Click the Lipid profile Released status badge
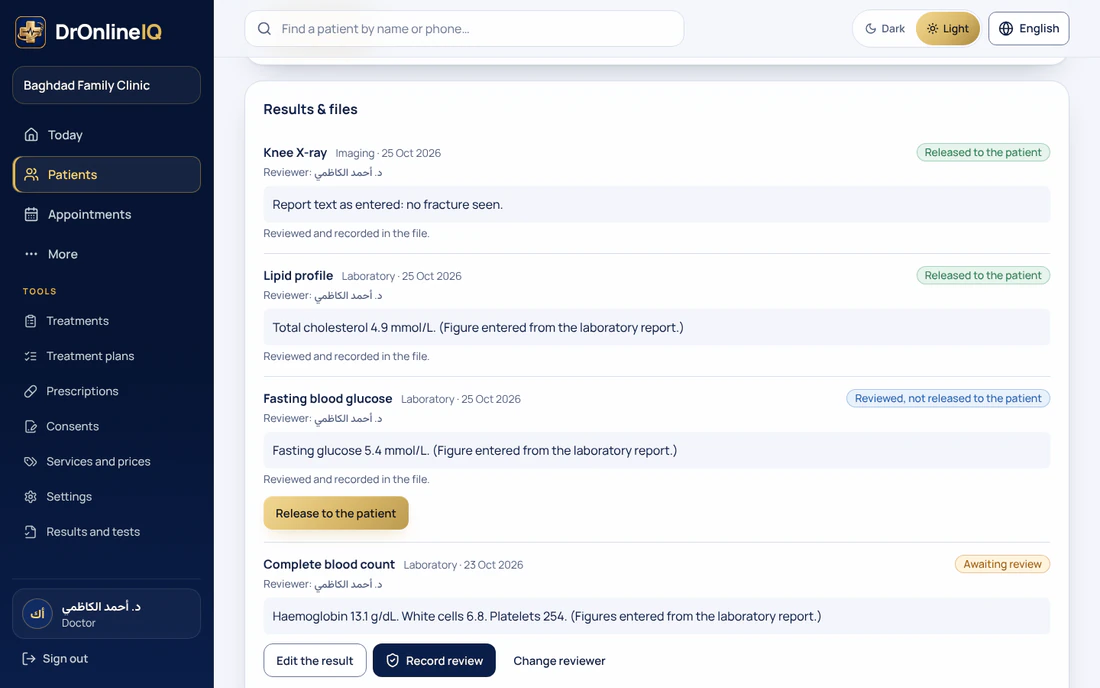This screenshot has width=1100, height=688. (983, 276)
